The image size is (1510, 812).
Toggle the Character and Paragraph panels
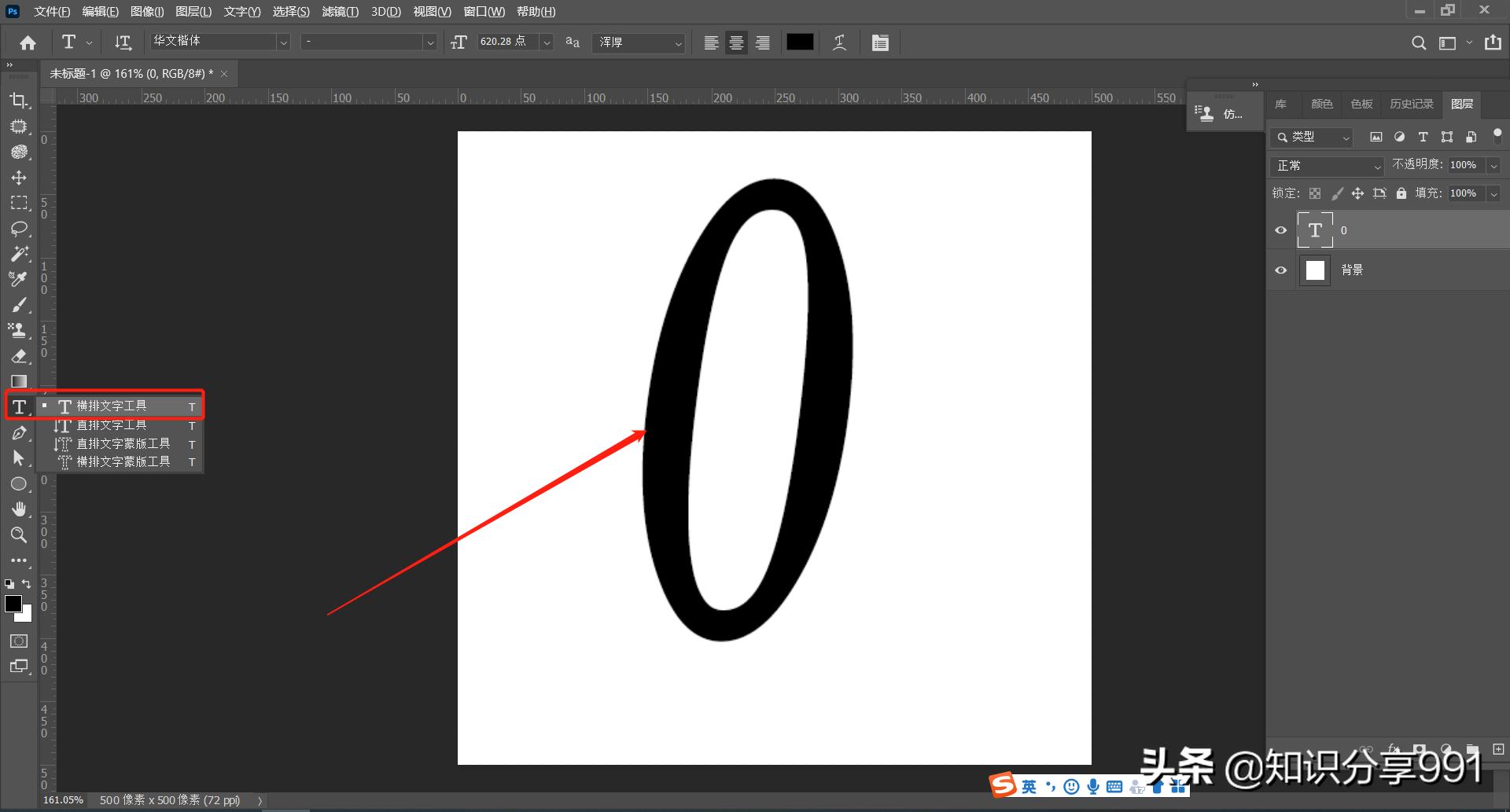[879, 42]
